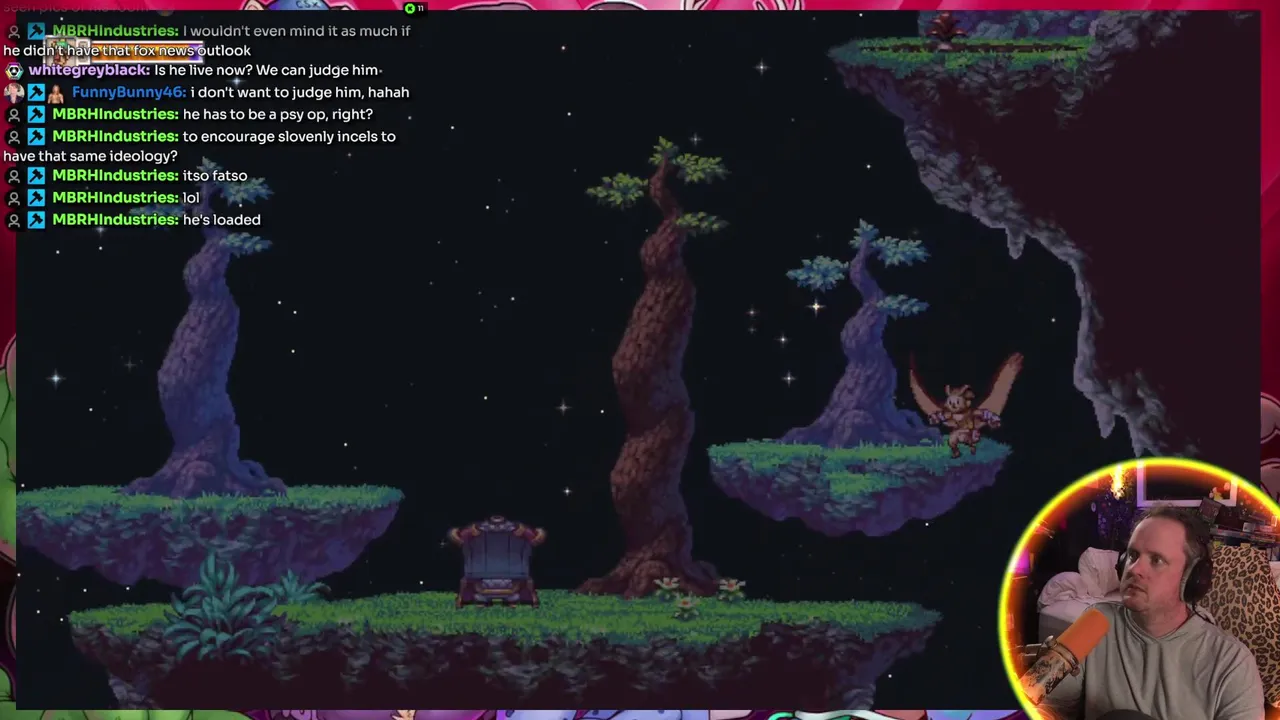Click moderator badge on 'to encourage slovenly' message

36,137
